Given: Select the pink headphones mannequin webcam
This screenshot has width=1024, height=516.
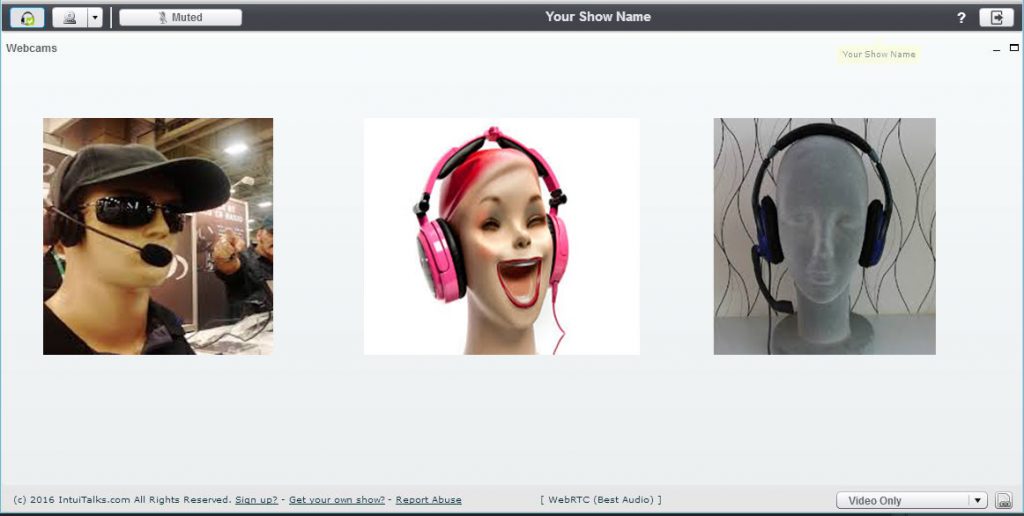Looking at the screenshot, I should pos(502,236).
